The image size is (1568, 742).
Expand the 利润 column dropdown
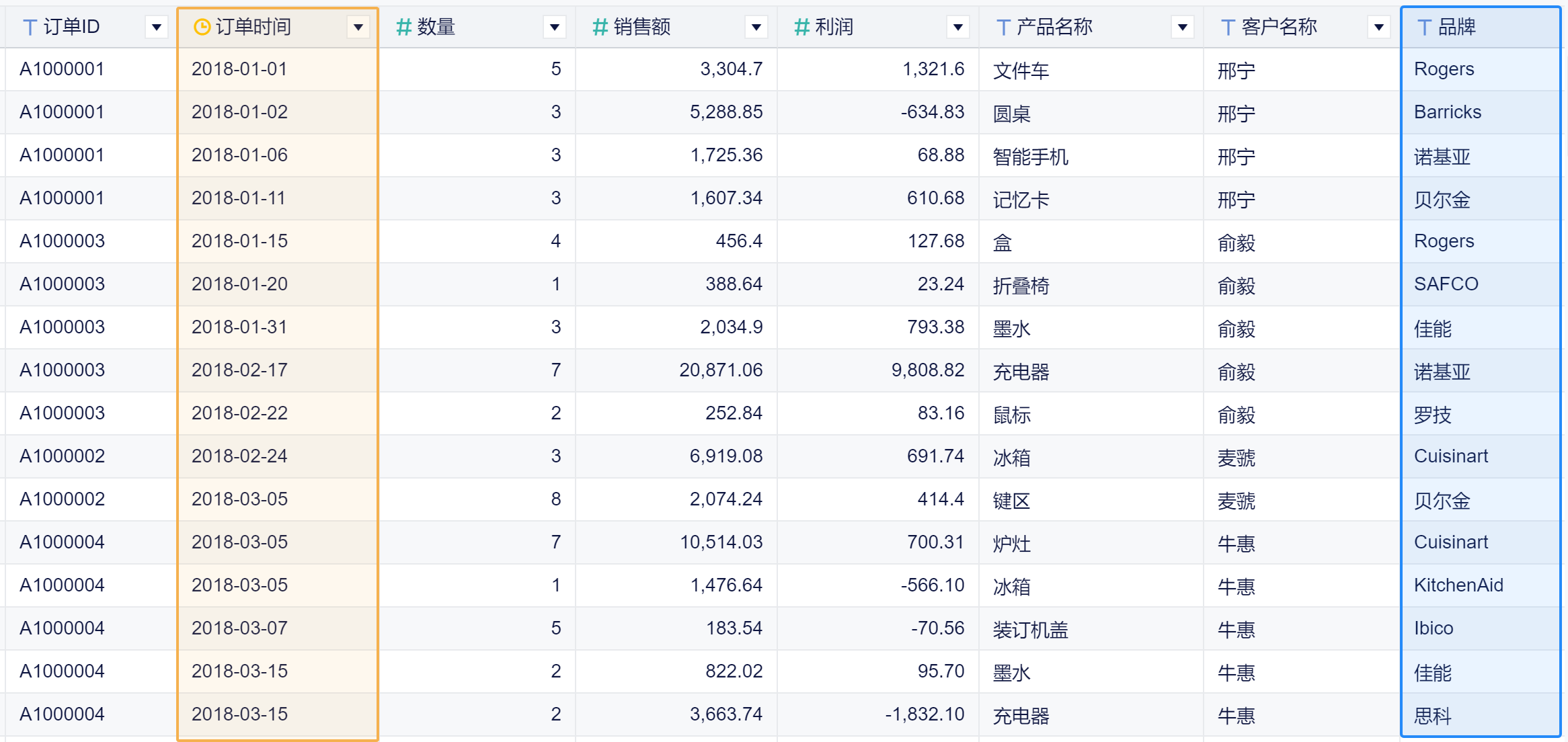pos(958,27)
